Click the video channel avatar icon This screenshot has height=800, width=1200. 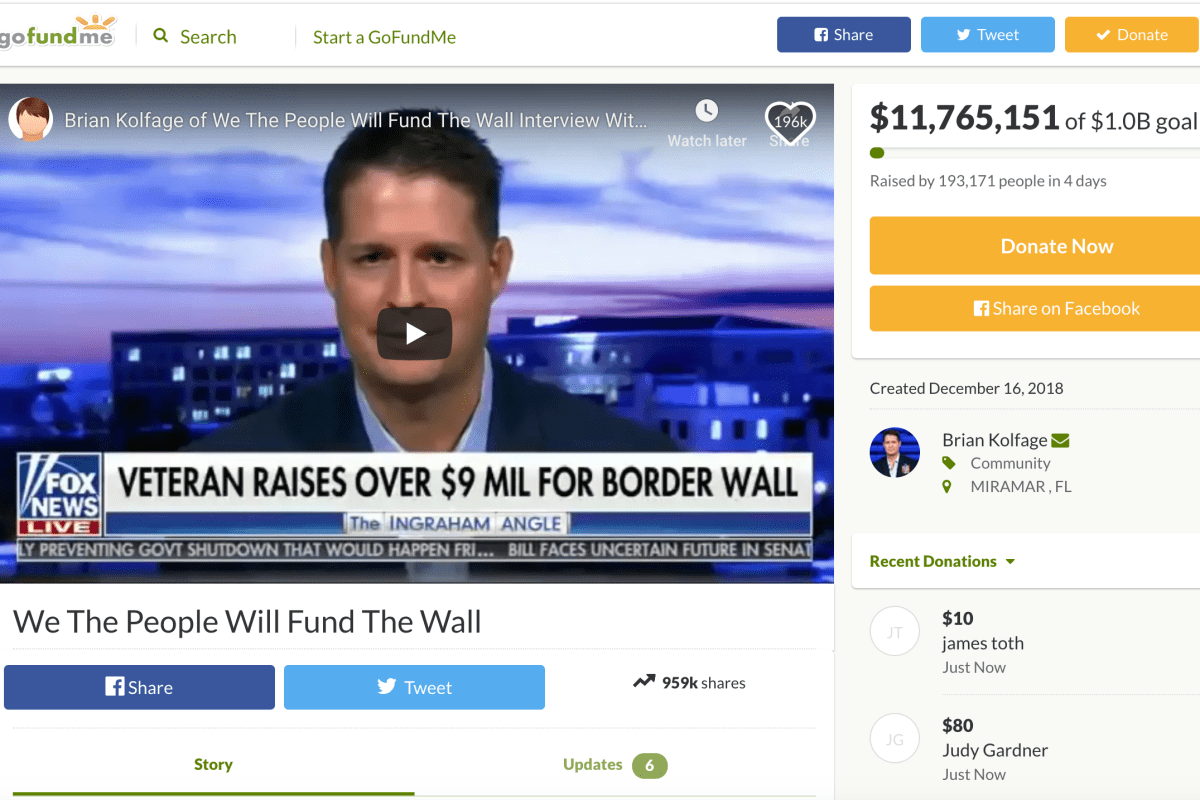click(30, 119)
